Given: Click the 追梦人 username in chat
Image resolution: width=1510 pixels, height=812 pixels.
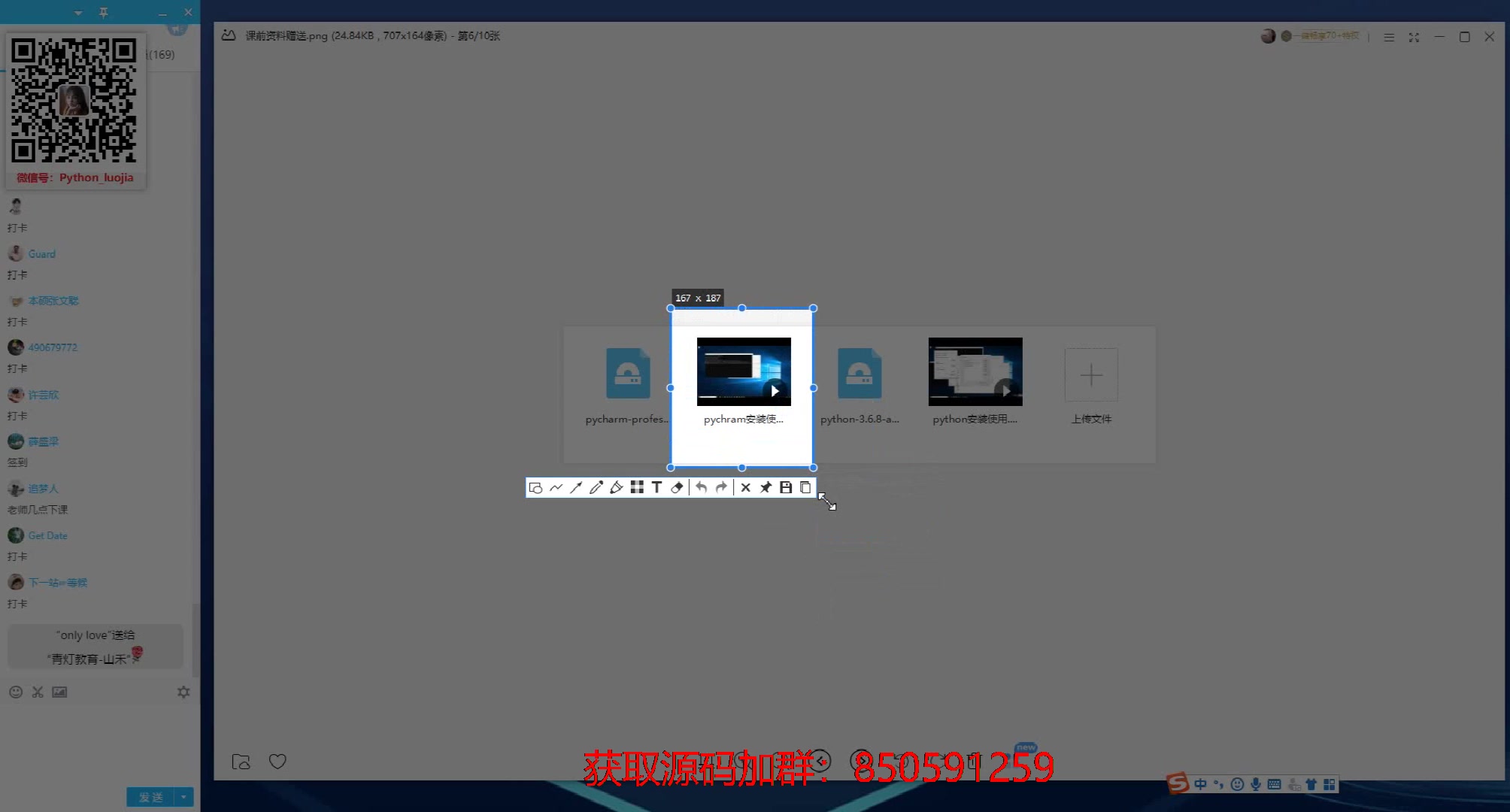Looking at the screenshot, I should 44,489.
